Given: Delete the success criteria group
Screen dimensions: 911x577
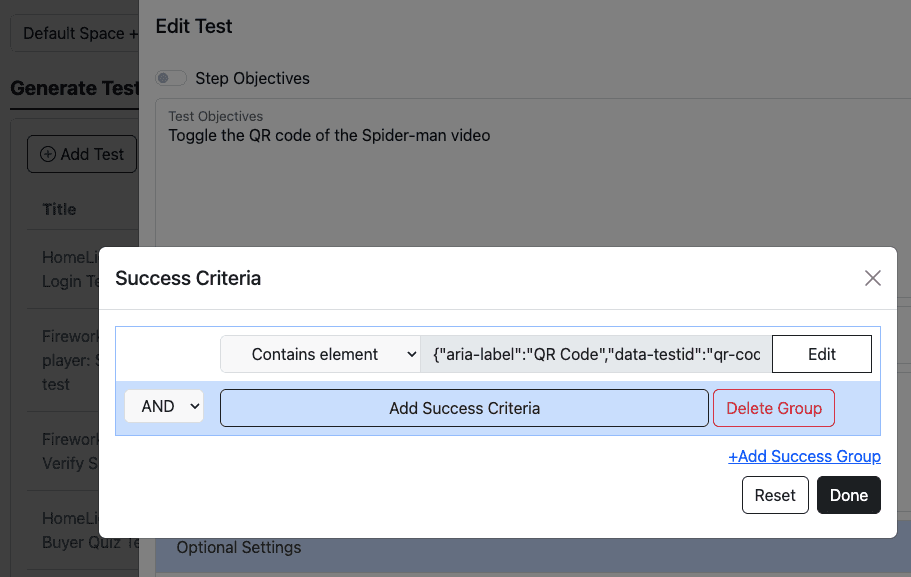Looking at the screenshot, I should point(773,408).
